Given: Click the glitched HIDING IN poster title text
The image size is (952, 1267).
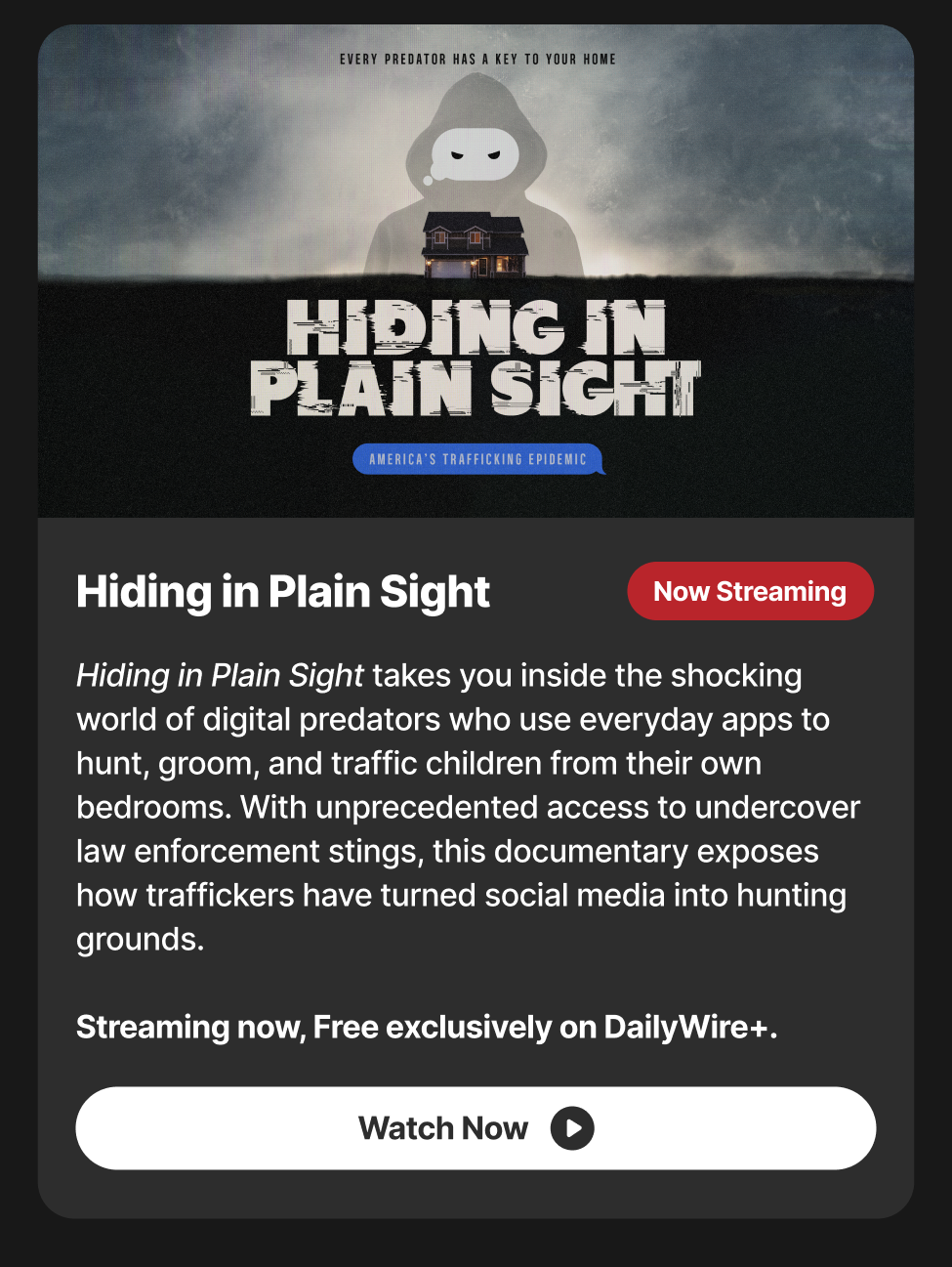Looking at the screenshot, I should pos(476,327).
